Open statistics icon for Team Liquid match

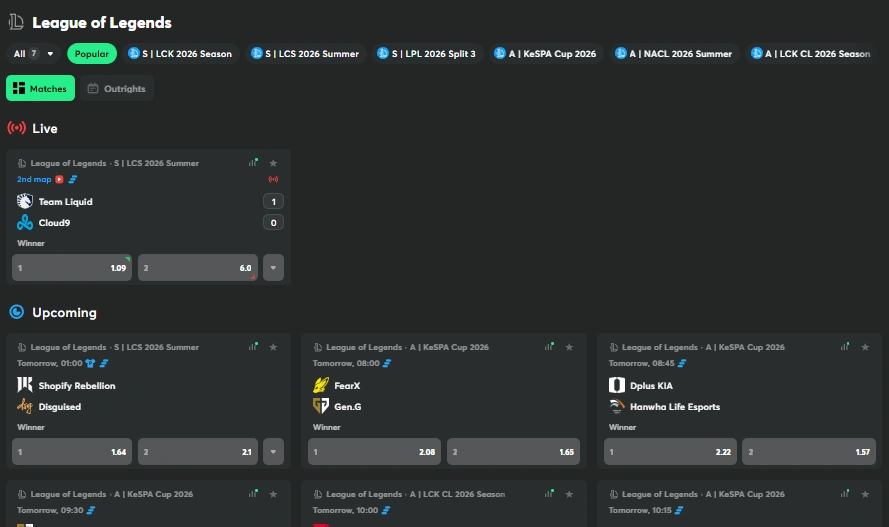point(253,163)
